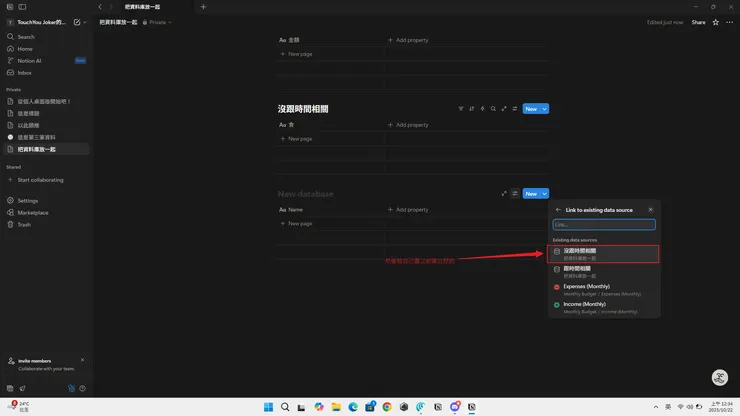The image size is (740, 416).
Task: Focus the Link search input field
Action: coord(604,224)
